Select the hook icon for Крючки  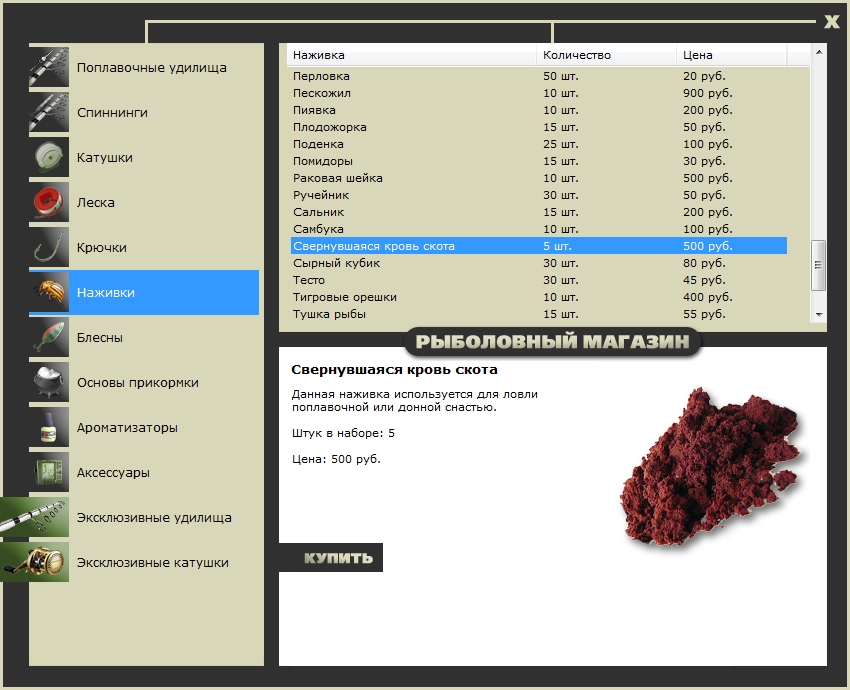[x=49, y=248]
